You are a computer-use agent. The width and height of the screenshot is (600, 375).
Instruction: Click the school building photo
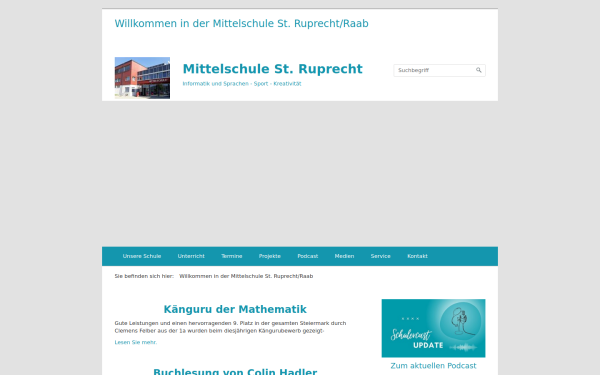[142, 78]
